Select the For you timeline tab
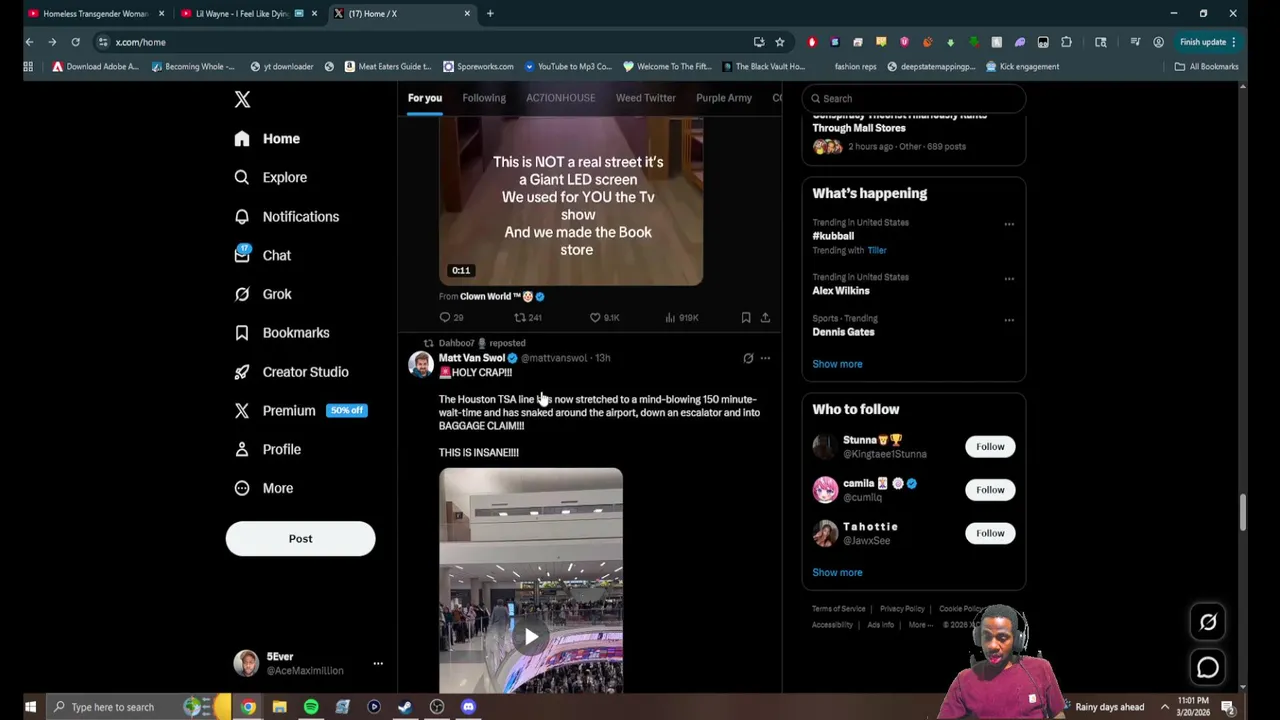 [424, 98]
